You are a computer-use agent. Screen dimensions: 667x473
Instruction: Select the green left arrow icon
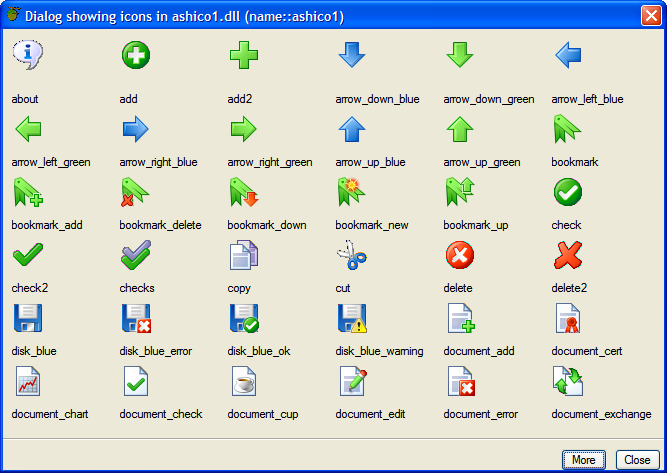[x=28, y=129]
